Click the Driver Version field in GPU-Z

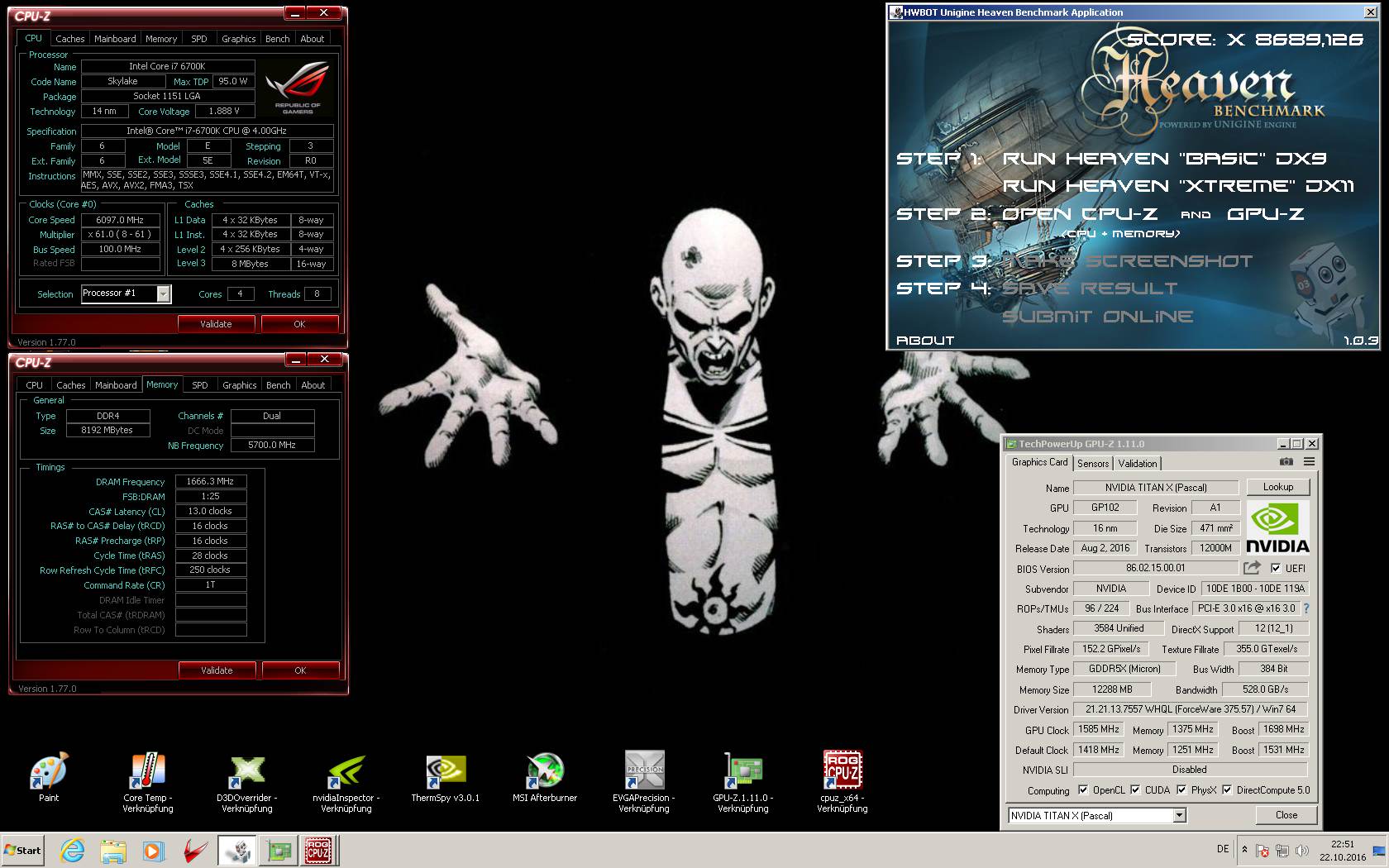[1191, 709]
